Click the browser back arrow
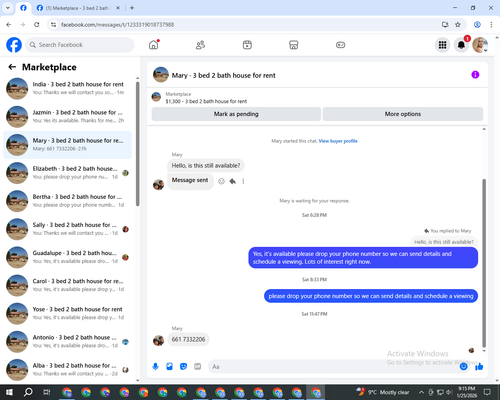This screenshot has height=400, width=500. (9, 24)
